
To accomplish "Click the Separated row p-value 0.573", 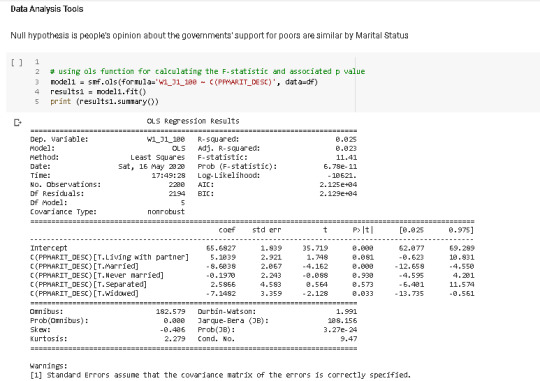I will tap(363, 284).
